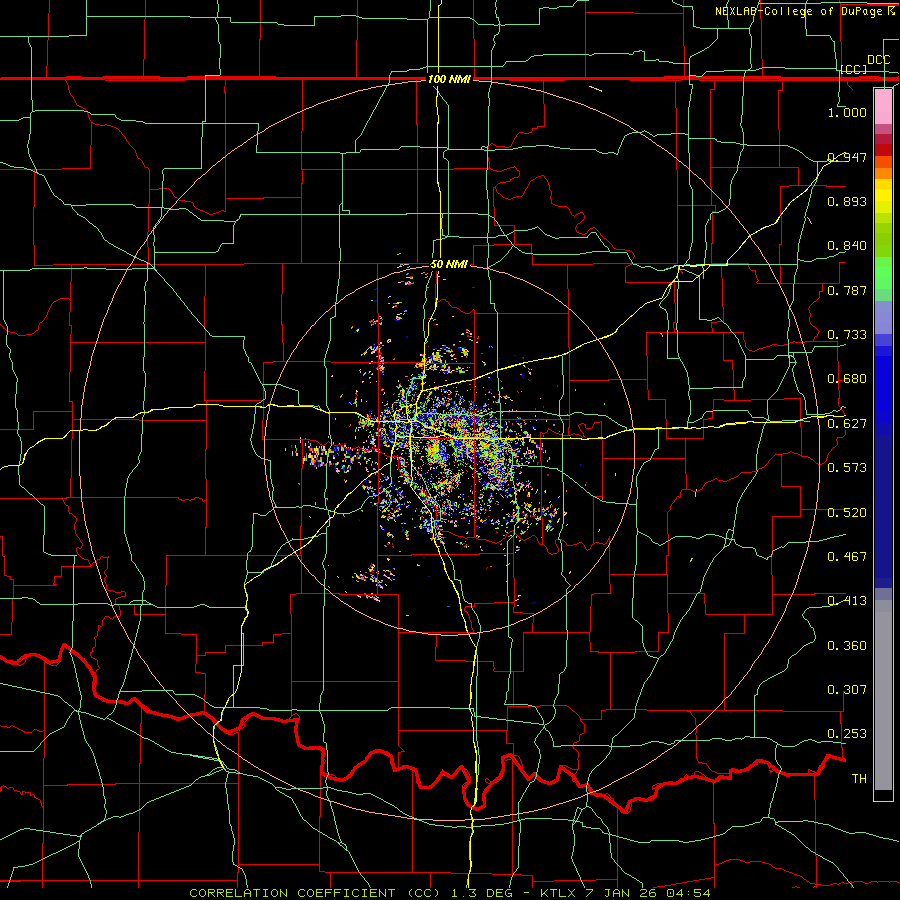900x900 pixels.
Task: Click the 0.253 scale value
Action: pyautogui.click(x=847, y=734)
